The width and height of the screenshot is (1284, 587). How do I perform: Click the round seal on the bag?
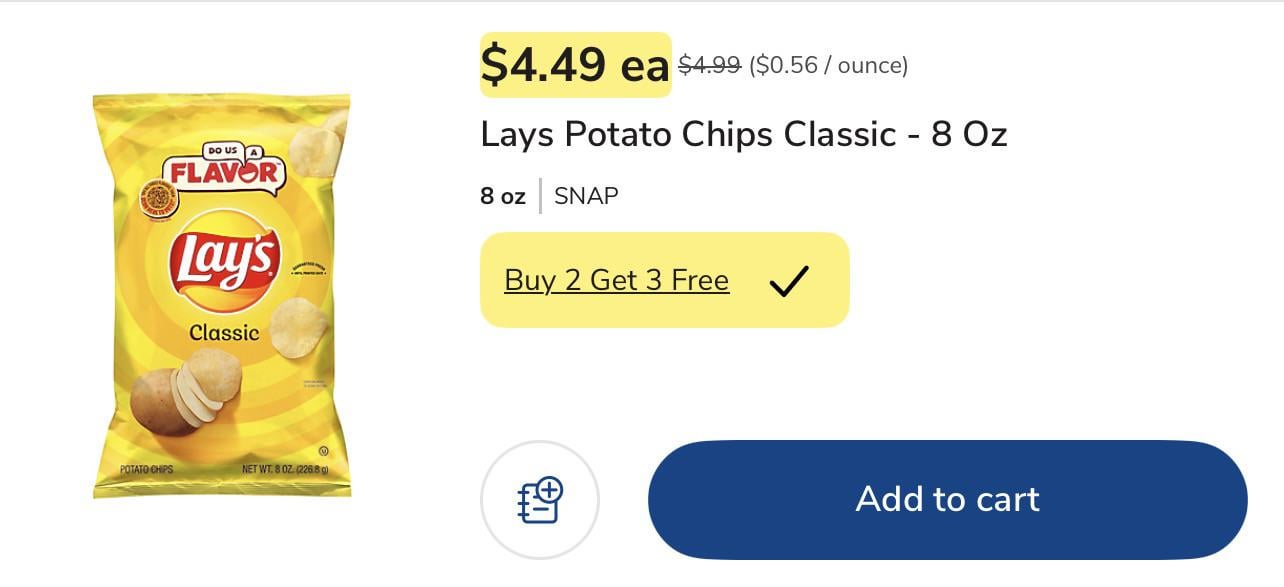157,197
